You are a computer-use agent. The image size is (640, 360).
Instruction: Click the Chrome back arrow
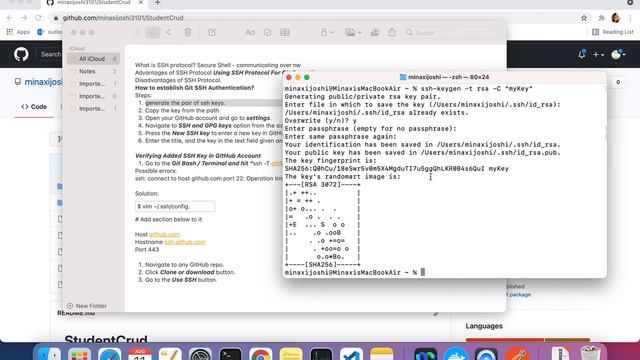[10, 18]
